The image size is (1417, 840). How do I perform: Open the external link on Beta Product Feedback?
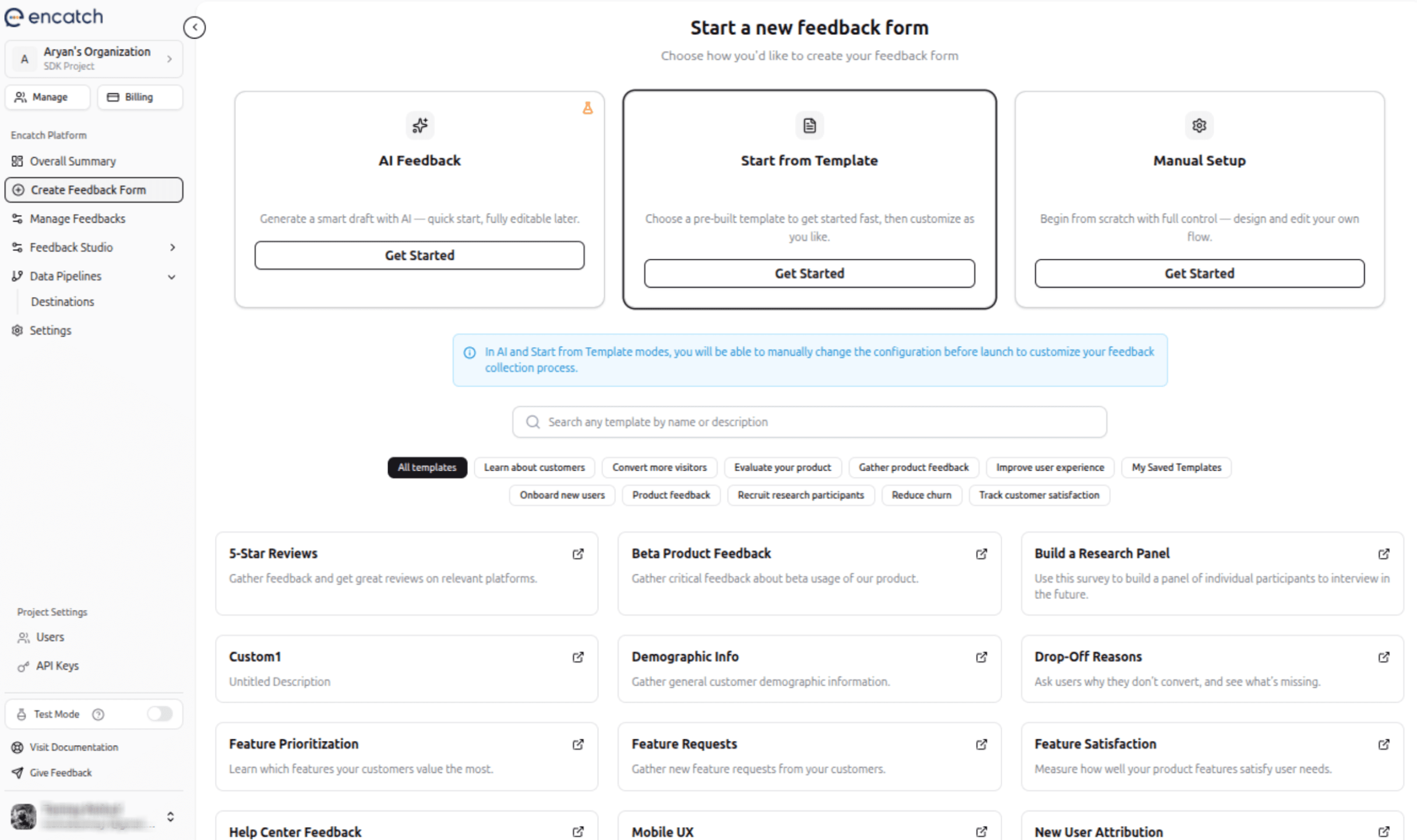(982, 554)
